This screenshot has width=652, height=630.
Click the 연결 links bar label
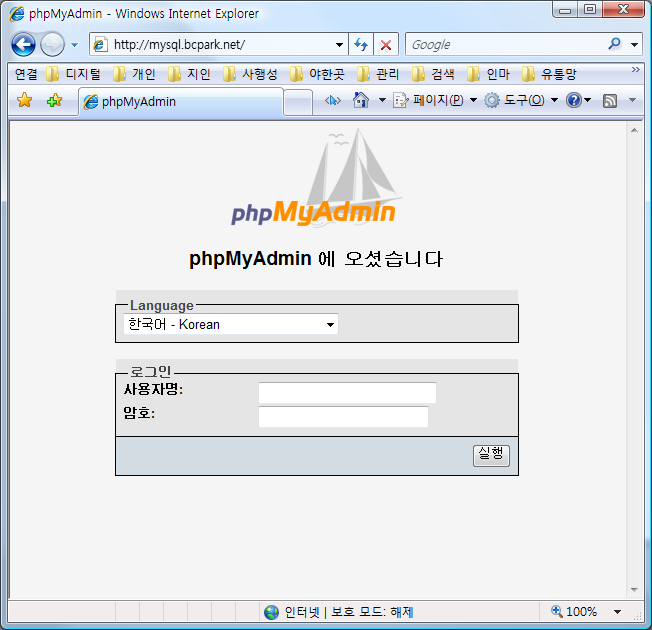(26, 74)
